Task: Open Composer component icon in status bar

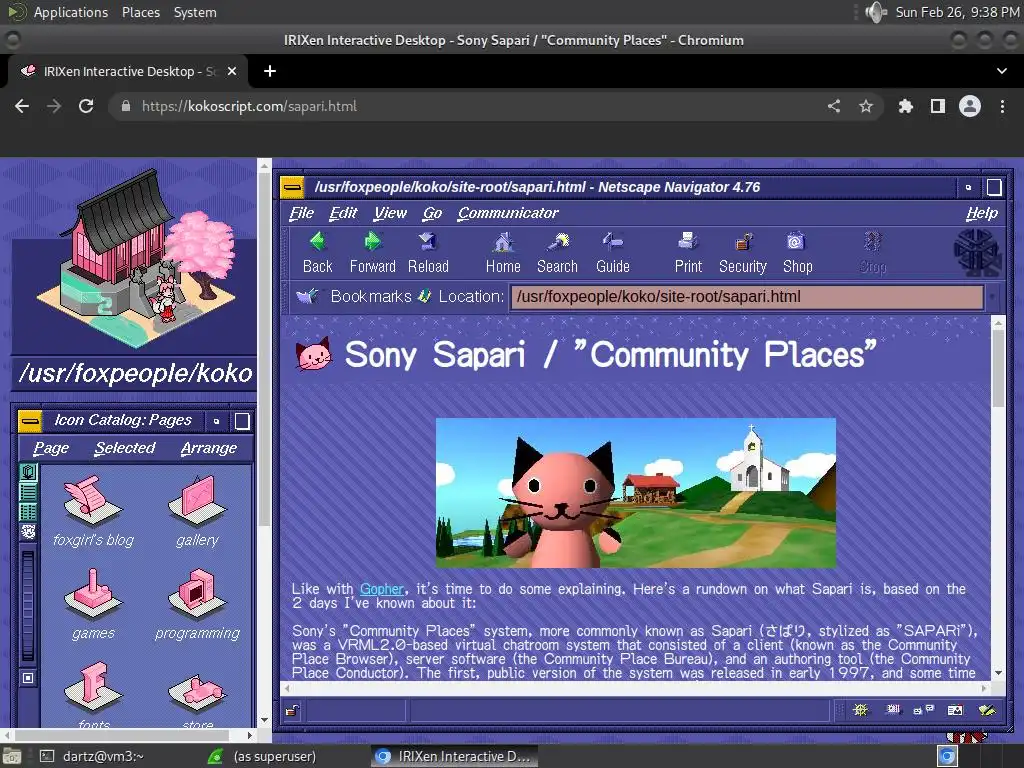Action: (986, 710)
